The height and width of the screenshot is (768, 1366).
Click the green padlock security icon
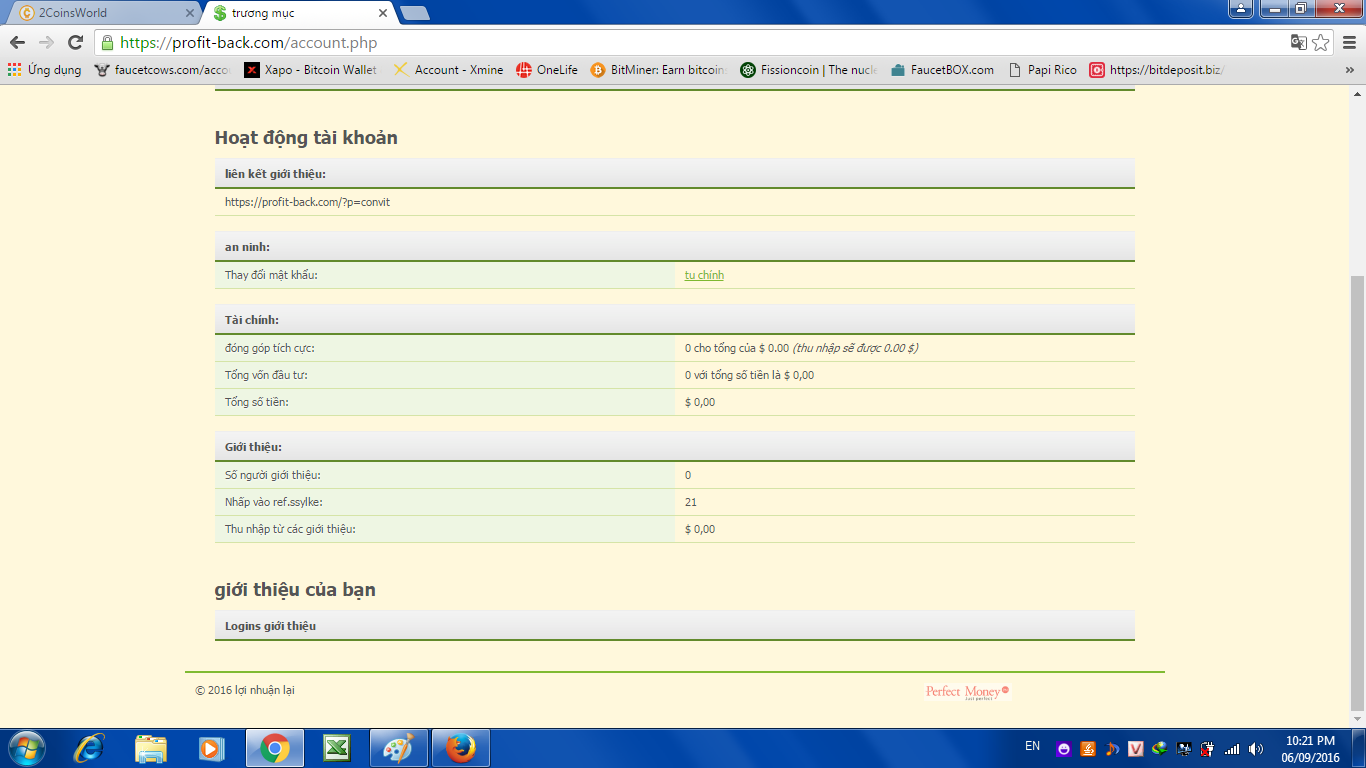(108, 43)
